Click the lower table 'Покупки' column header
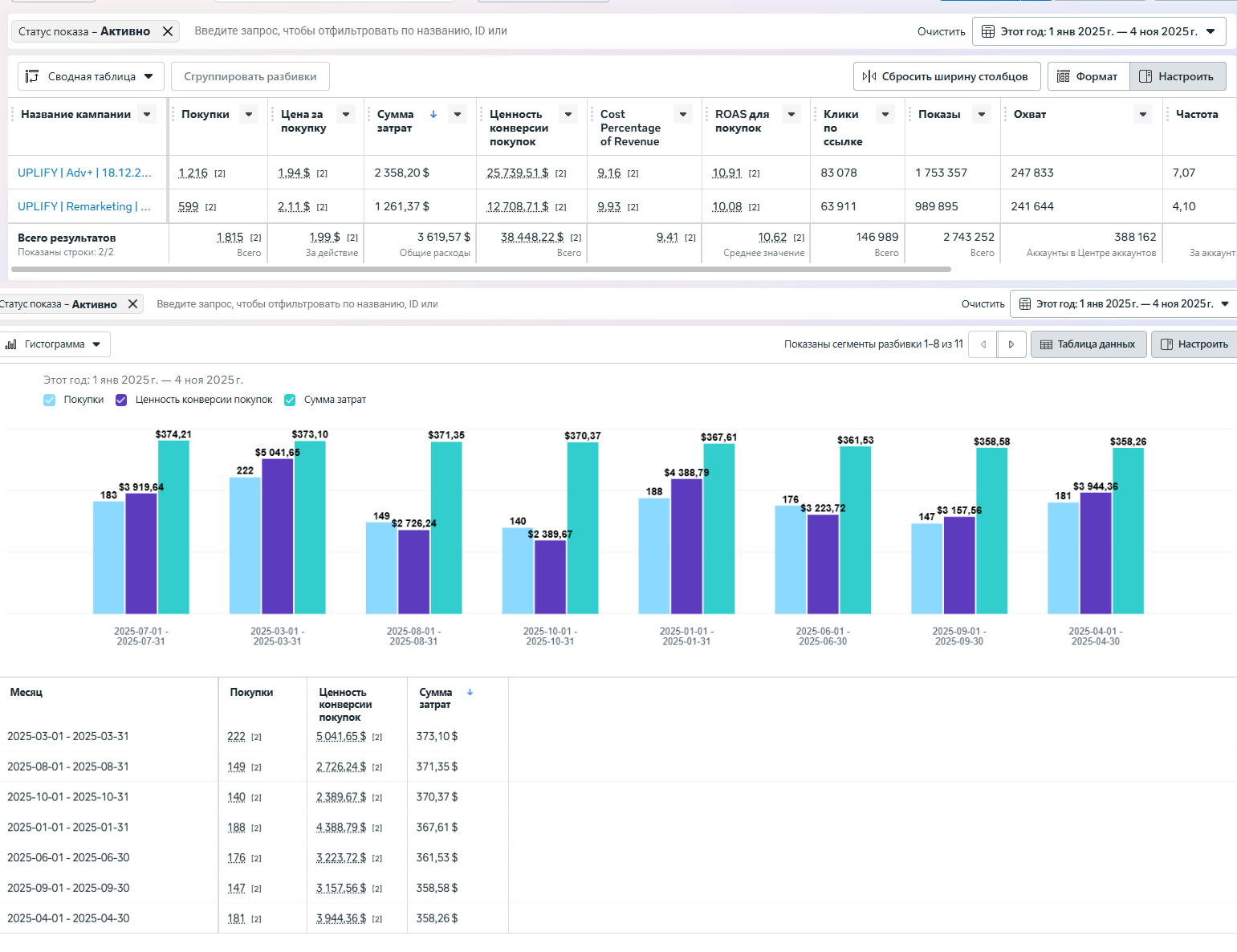Image resolution: width=1237 pixels, height=952 pixels. point(251,692)
